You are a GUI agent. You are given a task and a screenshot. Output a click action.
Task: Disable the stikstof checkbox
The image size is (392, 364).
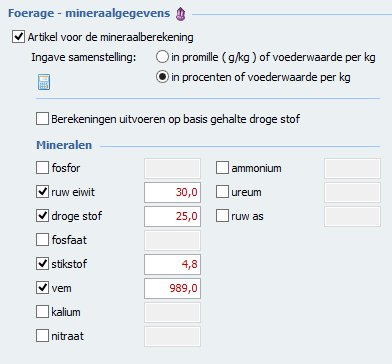(42, 264)
